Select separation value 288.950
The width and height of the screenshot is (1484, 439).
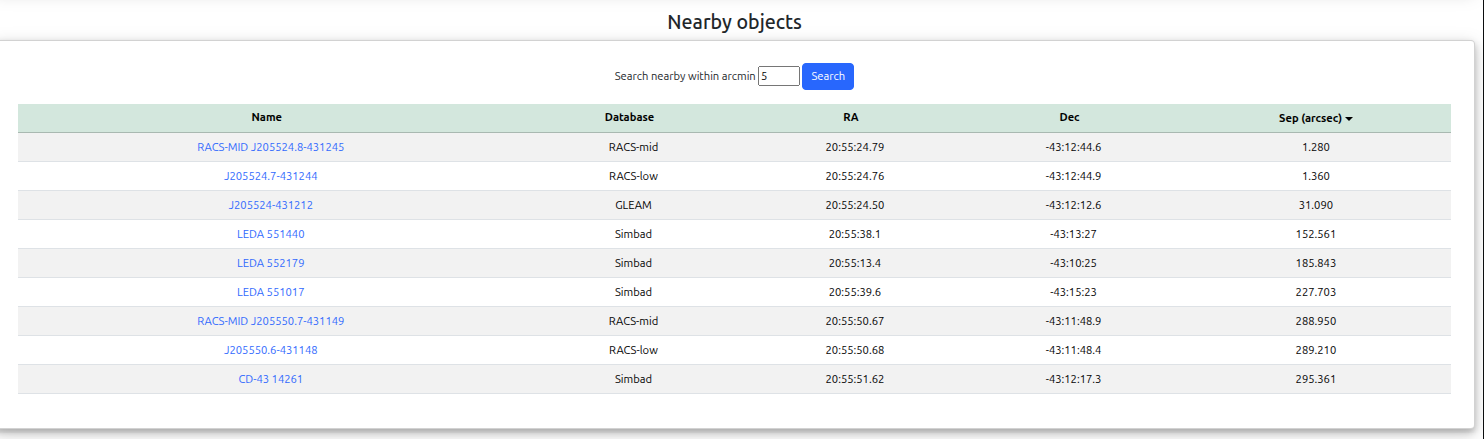(x=1316, y=321)
